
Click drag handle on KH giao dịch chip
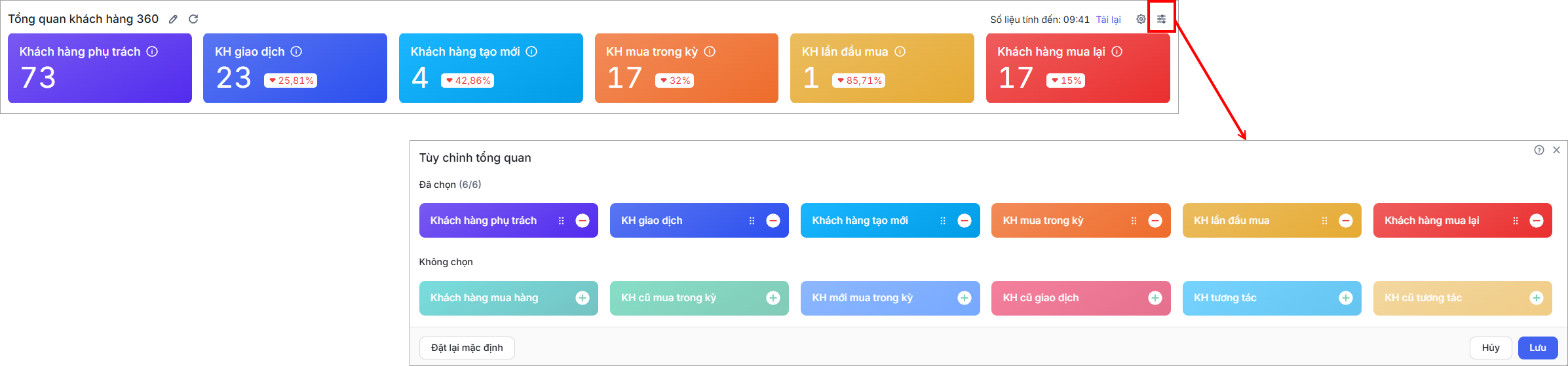752,221
